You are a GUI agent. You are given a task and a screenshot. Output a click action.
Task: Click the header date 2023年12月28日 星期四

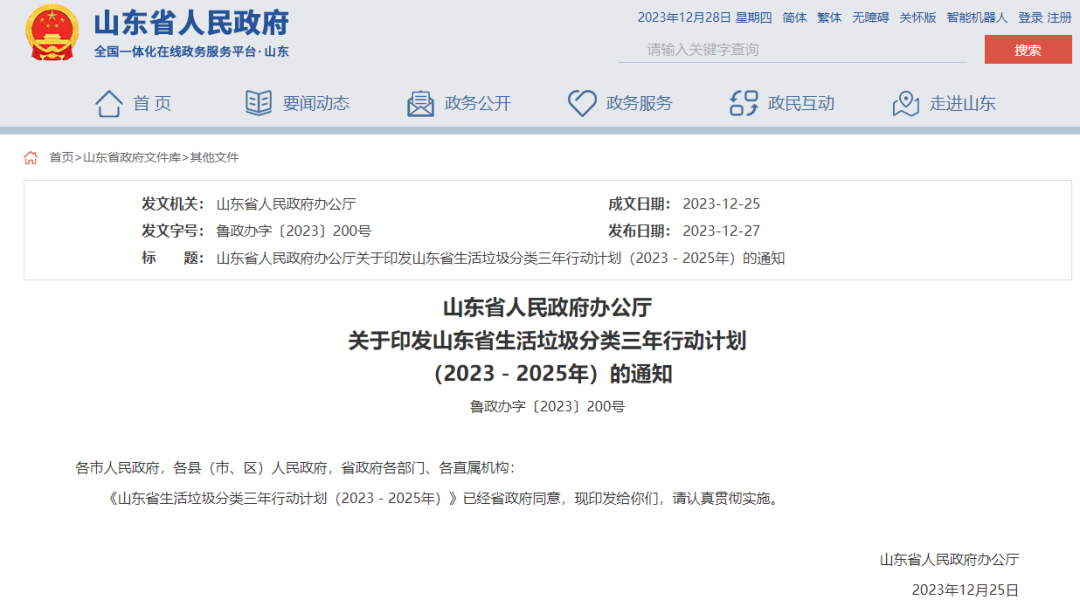click(705, 18)
